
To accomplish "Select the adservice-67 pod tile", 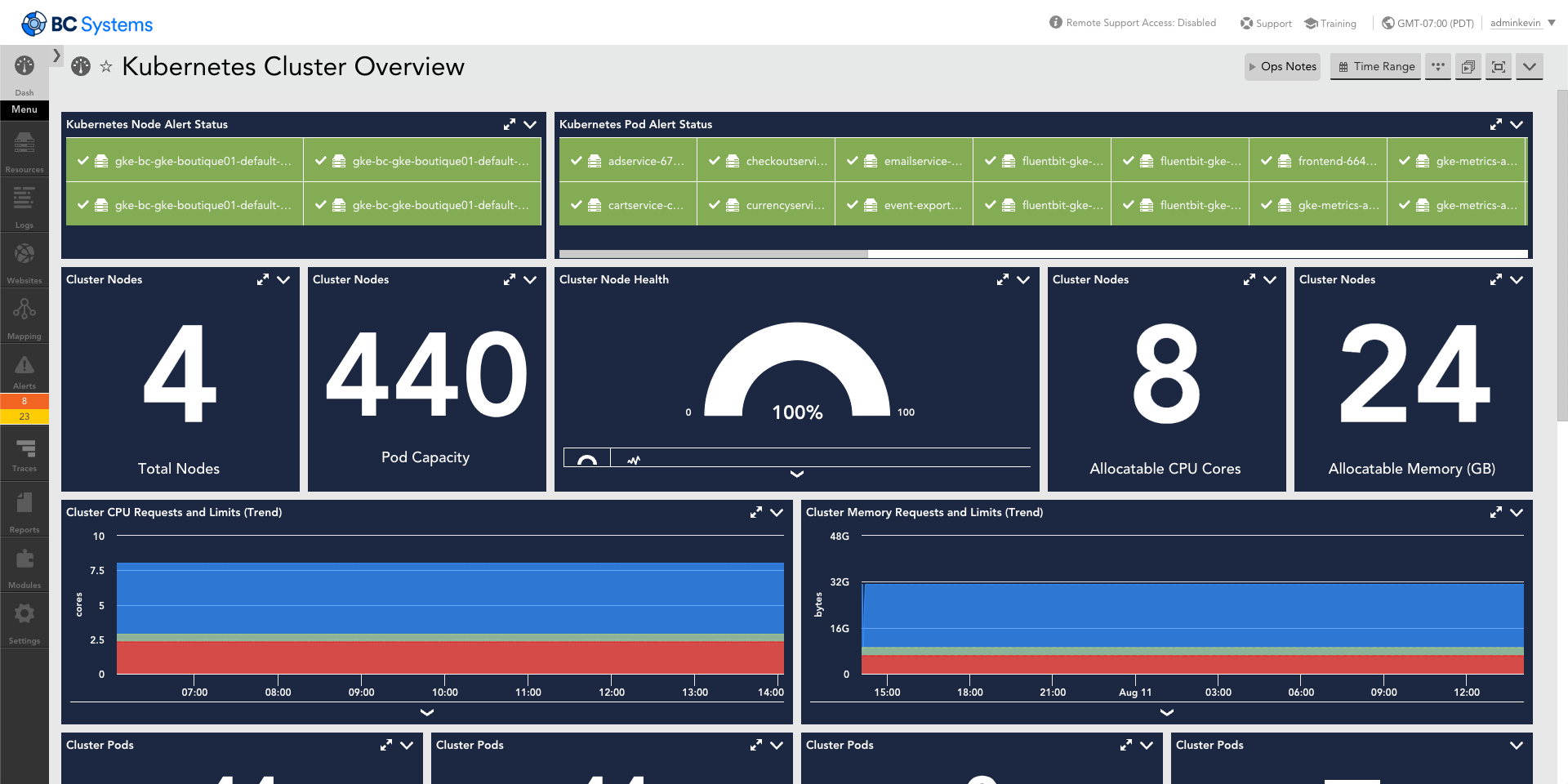I will (x=628, y=161).
